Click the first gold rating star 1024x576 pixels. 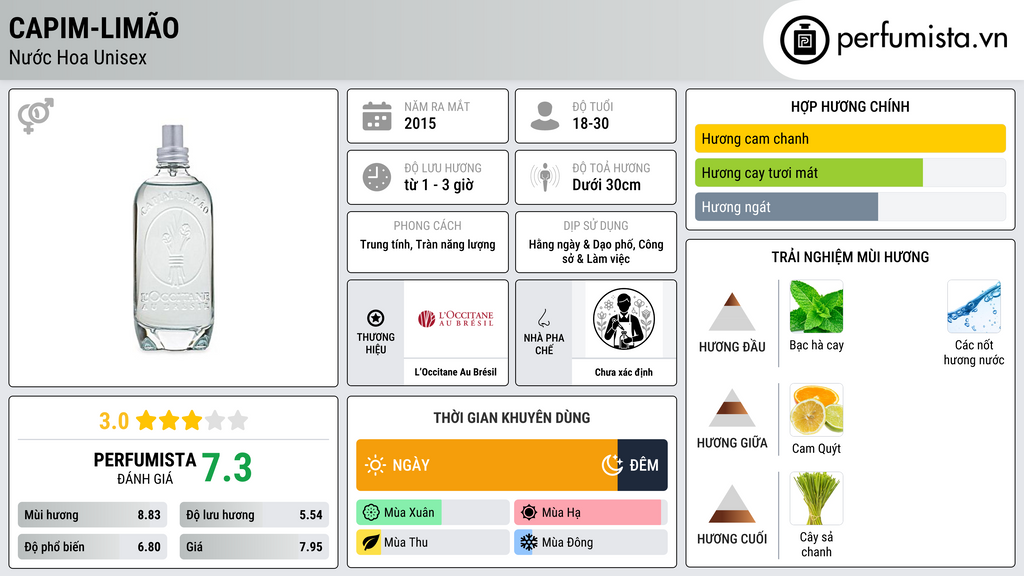click(146, 421)
